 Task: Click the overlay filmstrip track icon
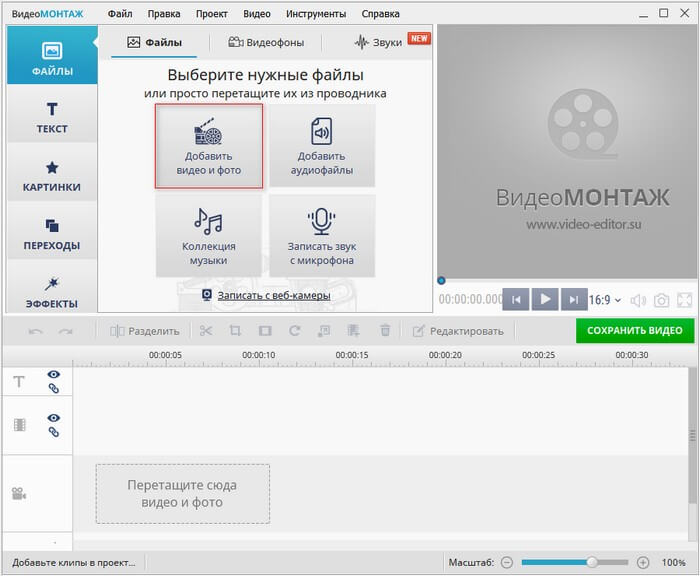20,425
